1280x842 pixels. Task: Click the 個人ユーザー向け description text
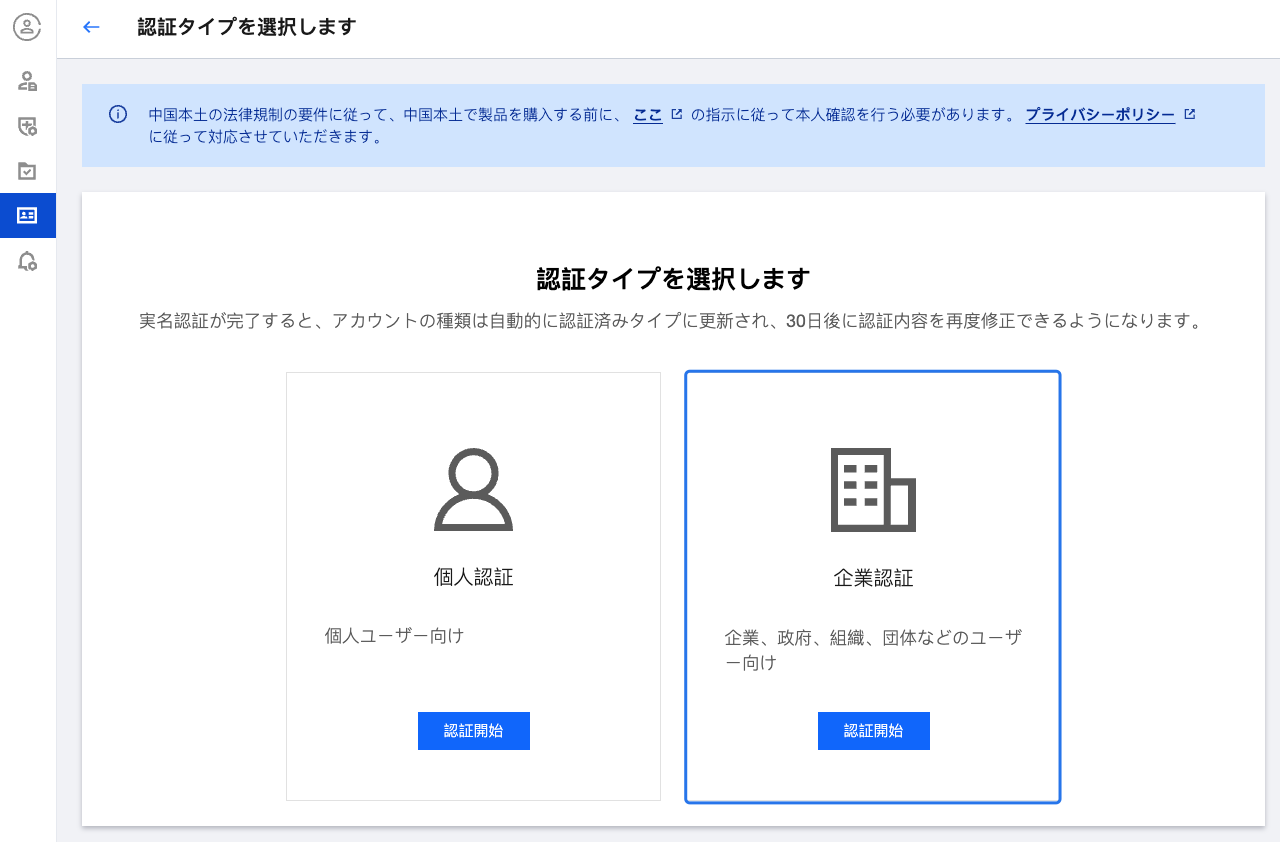coord(395,635)
